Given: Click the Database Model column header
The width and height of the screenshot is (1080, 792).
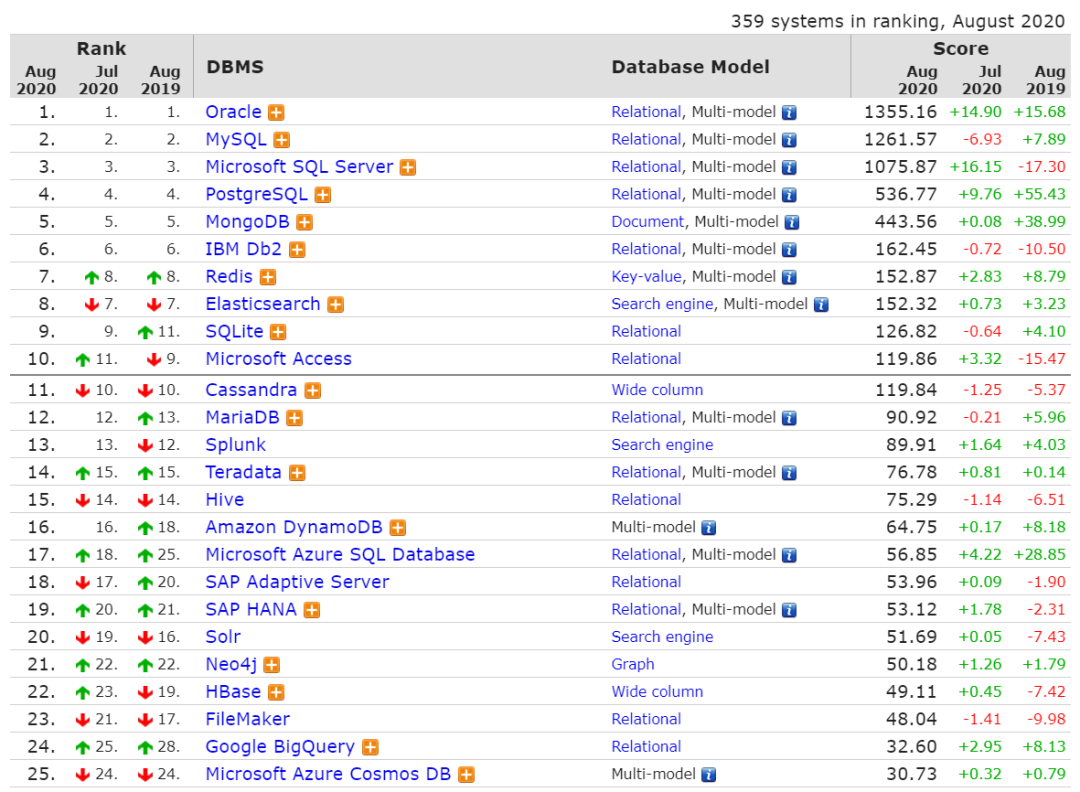Looking at the screenshot, I should (x=690, y=67).
